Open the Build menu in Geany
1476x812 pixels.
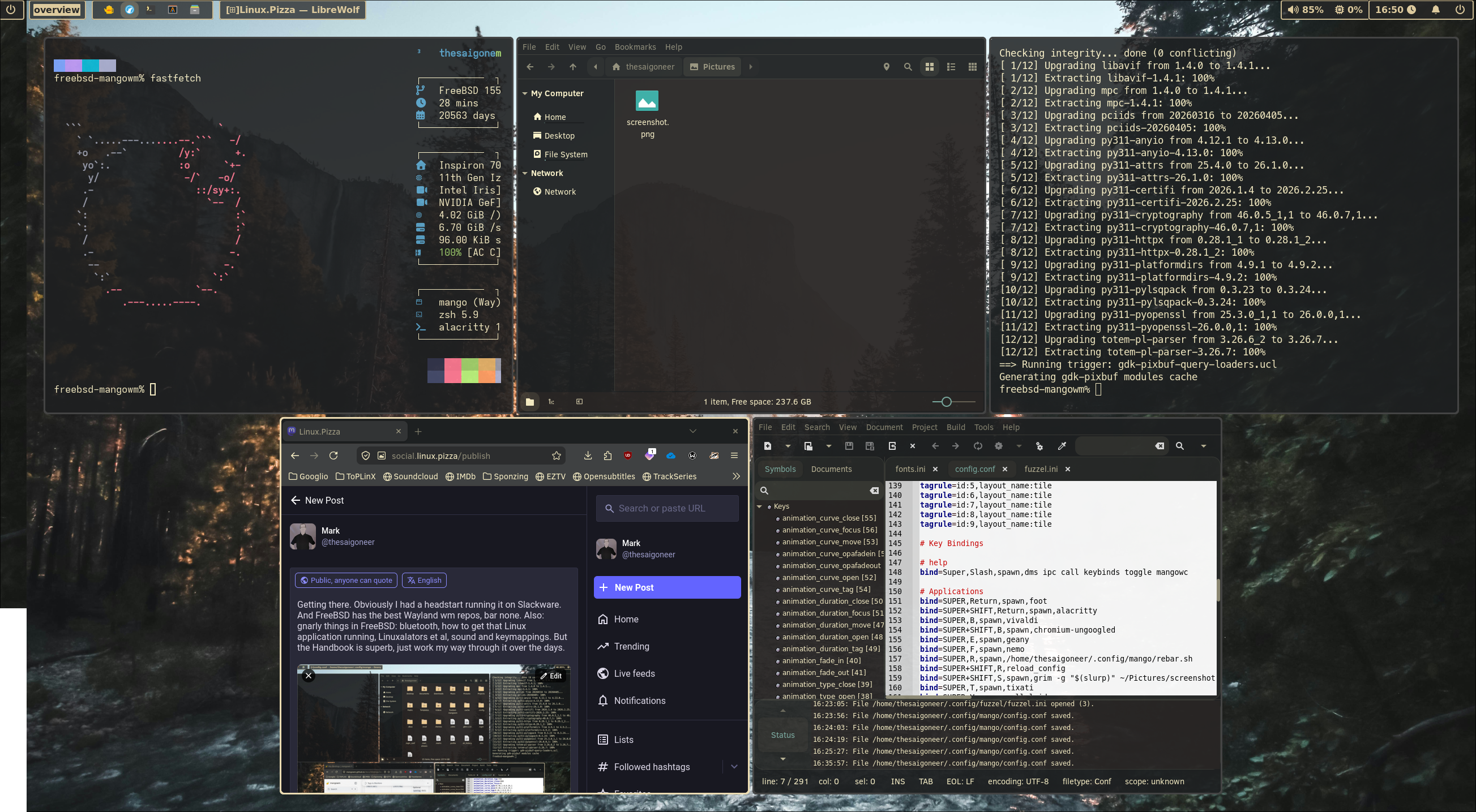click(x=955, y=427)
